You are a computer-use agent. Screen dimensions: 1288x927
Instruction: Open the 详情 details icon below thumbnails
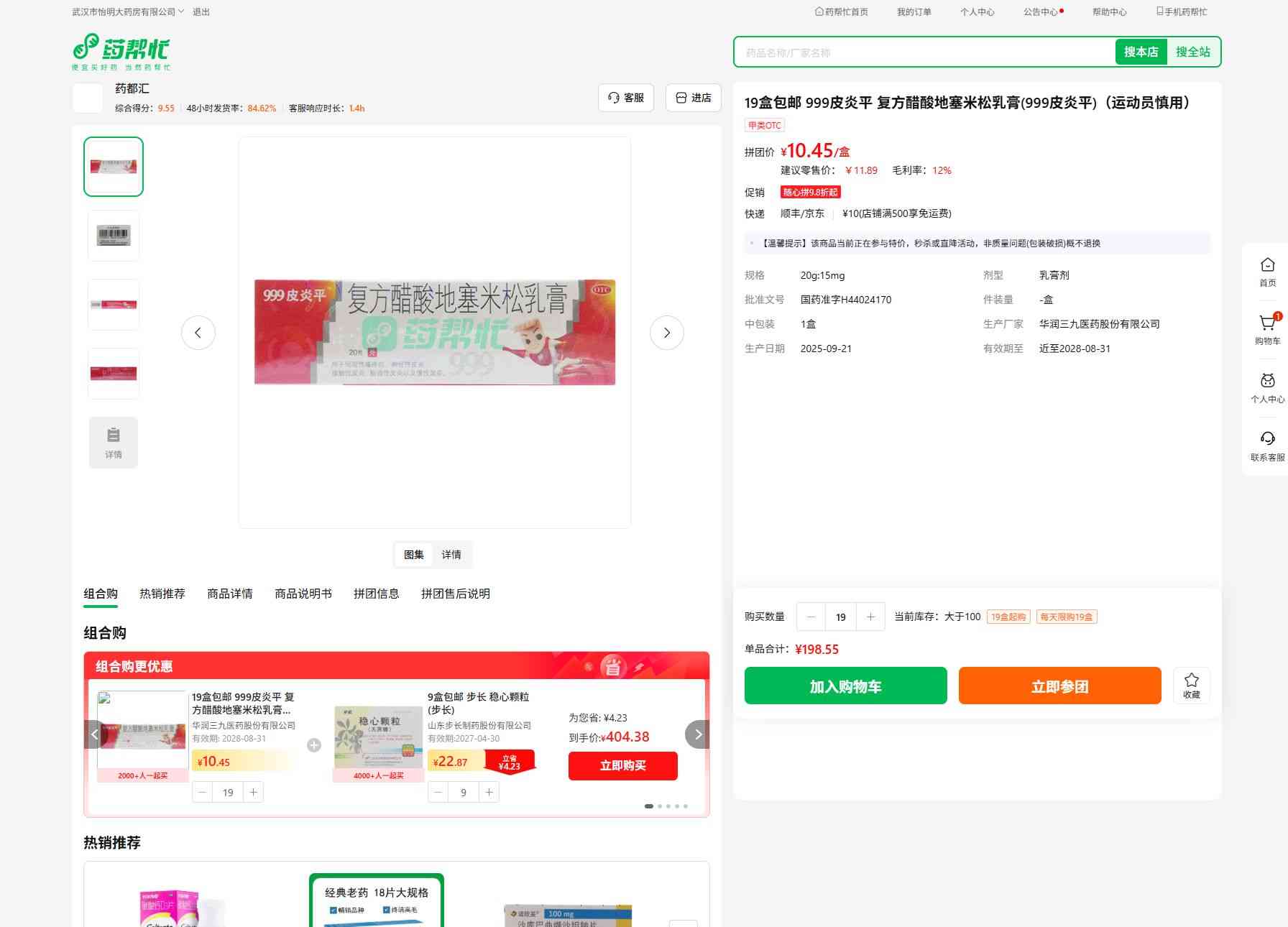pos(114,443)
